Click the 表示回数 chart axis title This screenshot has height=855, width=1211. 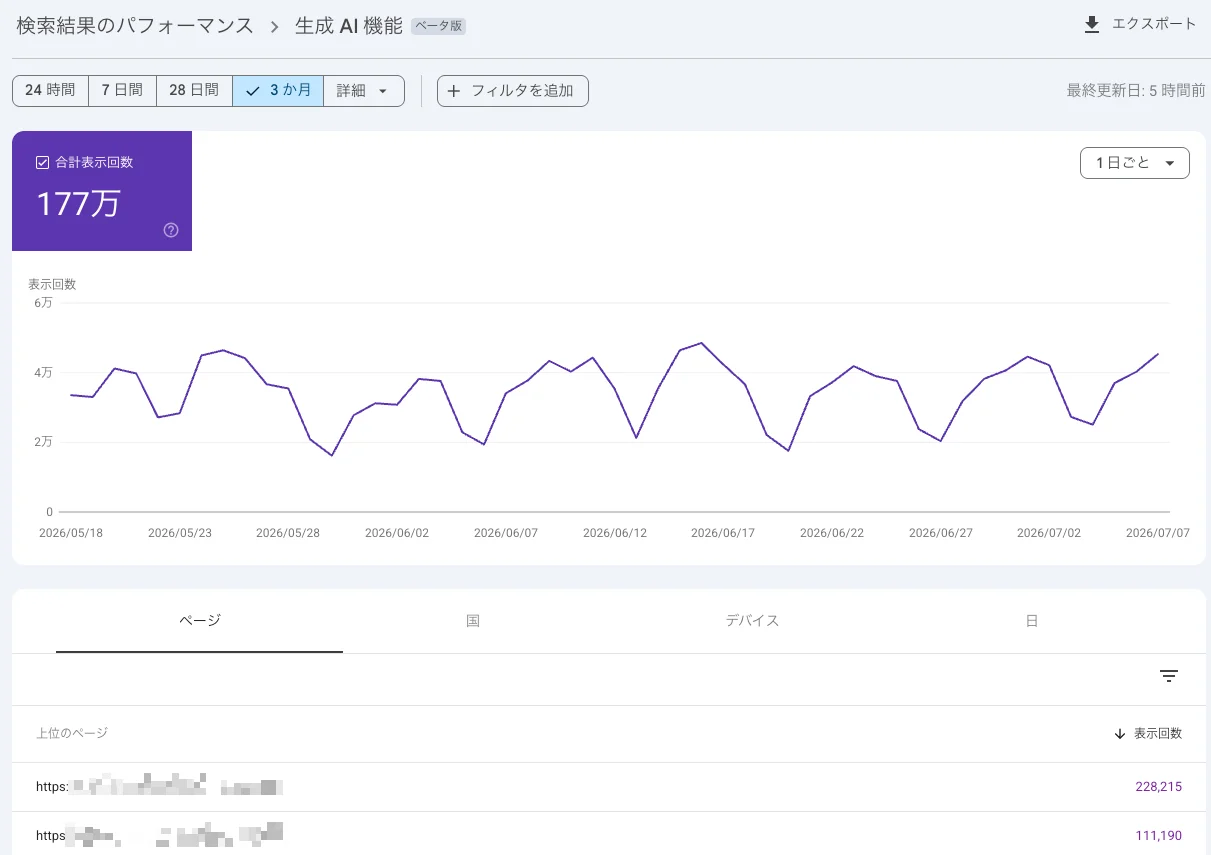[52, 284]
